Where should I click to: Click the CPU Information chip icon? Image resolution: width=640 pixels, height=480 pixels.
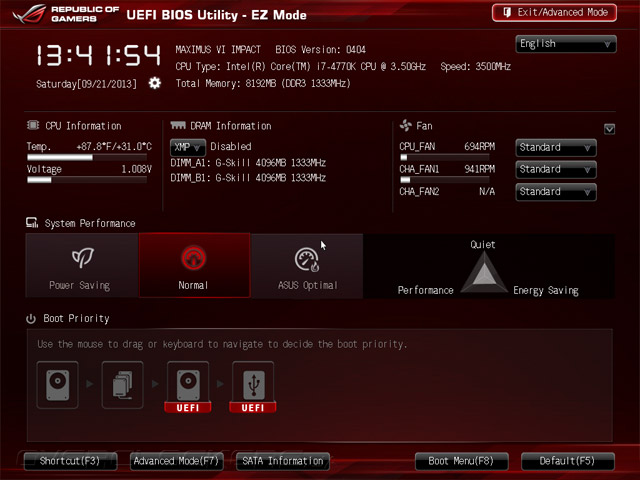(x=33, y=125)
